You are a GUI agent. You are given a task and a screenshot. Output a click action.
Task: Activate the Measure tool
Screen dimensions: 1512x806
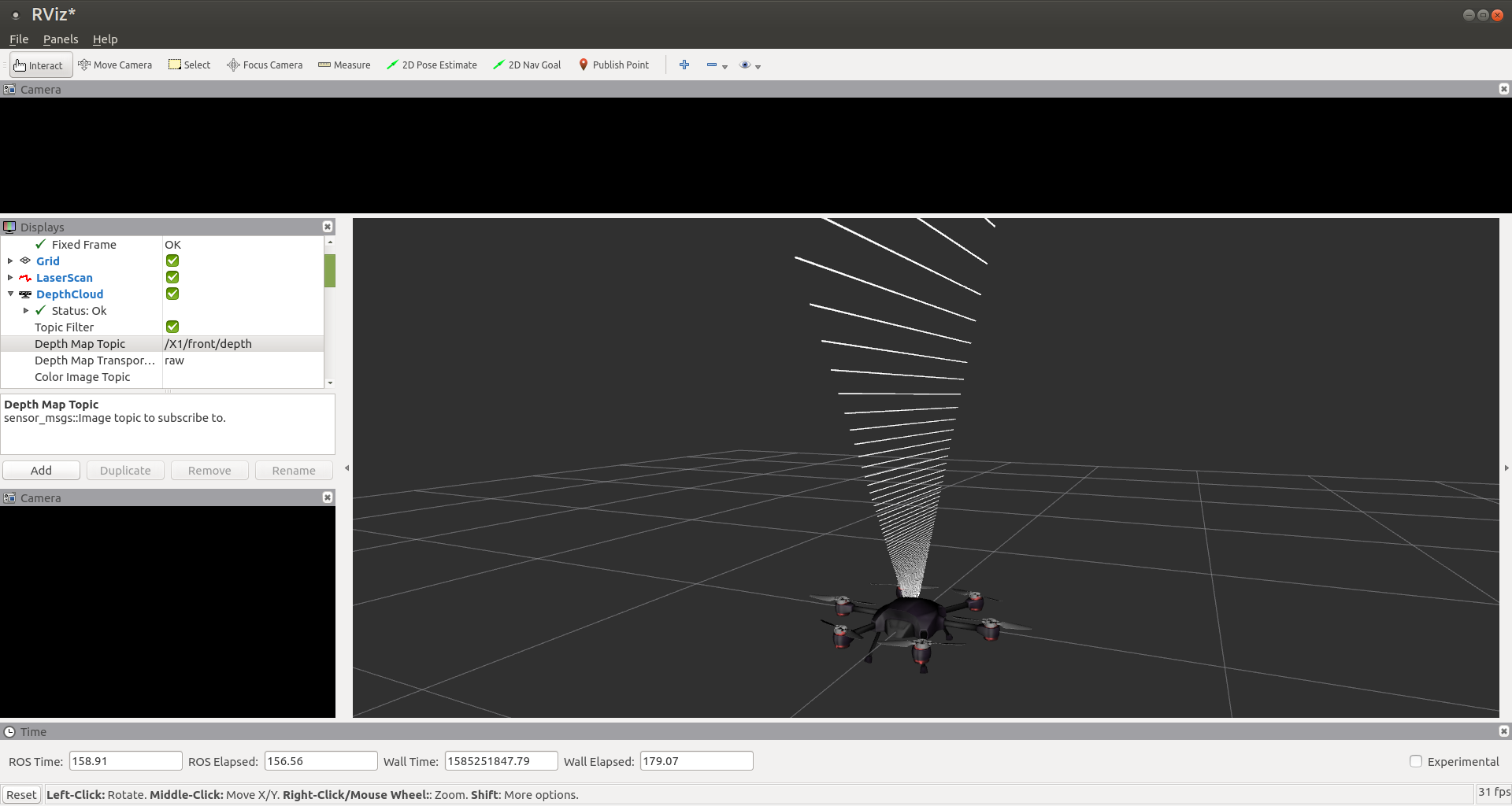tap(344, 65)
